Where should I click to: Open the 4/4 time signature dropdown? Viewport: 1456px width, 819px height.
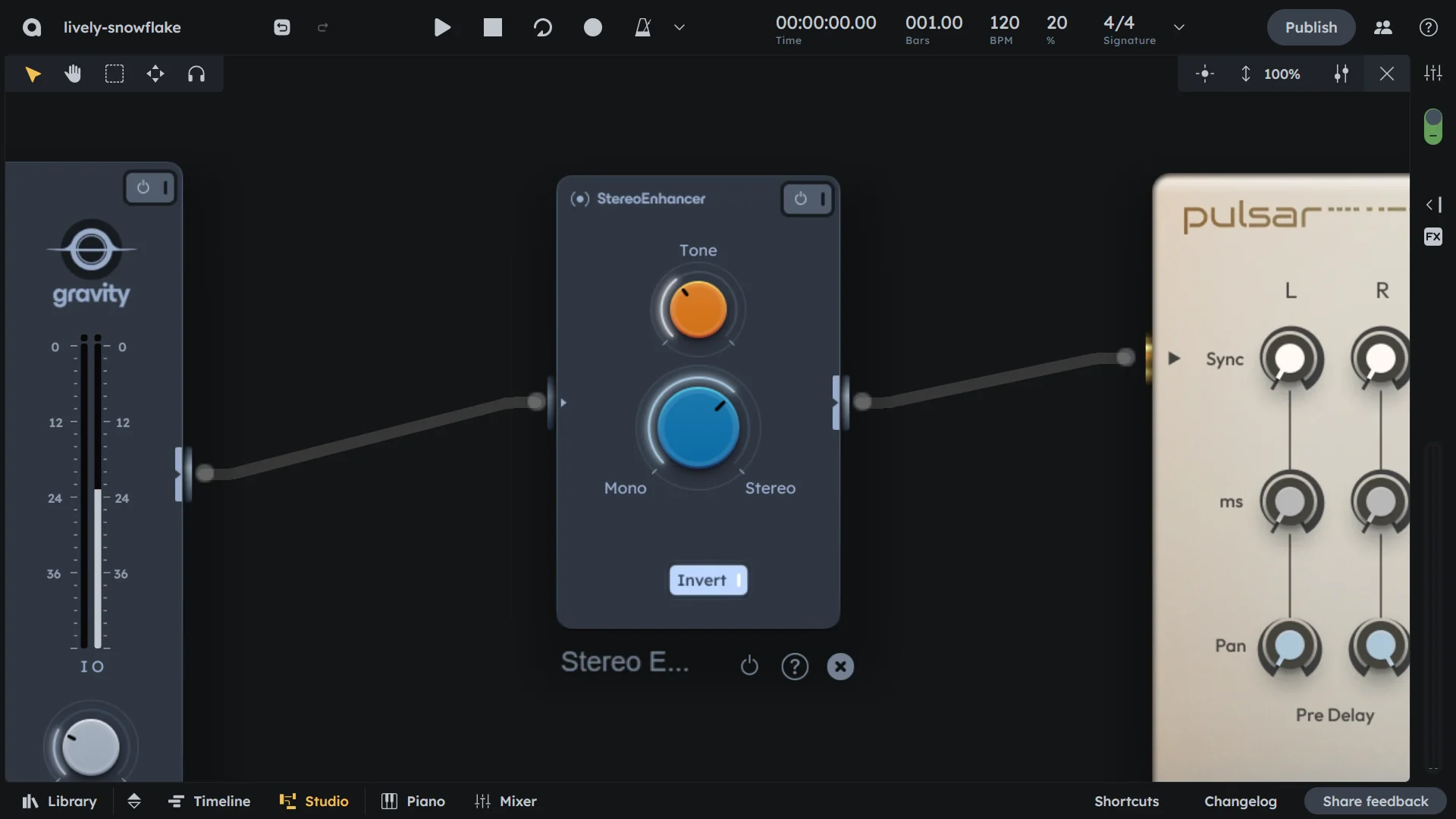(x=1178, y=27)
